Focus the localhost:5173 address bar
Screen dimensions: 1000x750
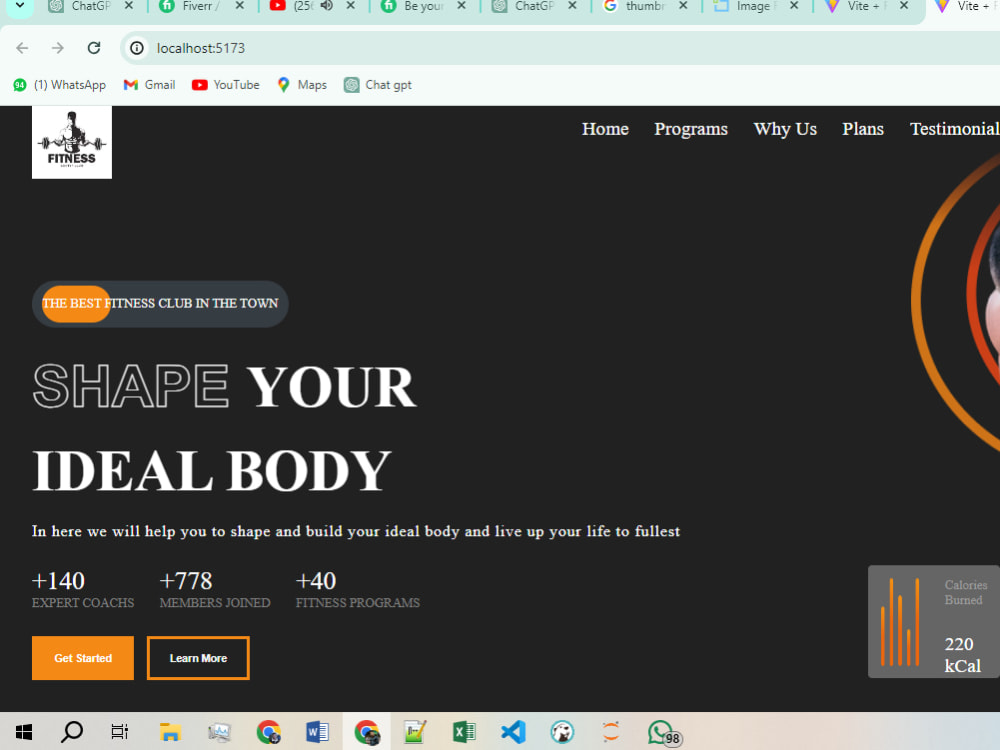pos(560,48)
